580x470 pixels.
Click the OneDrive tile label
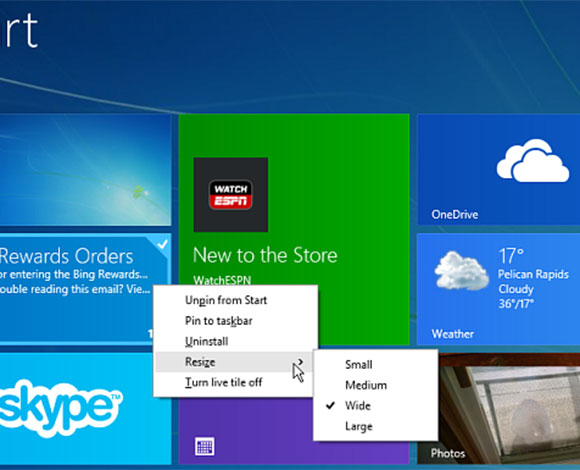tap(455, 214)
